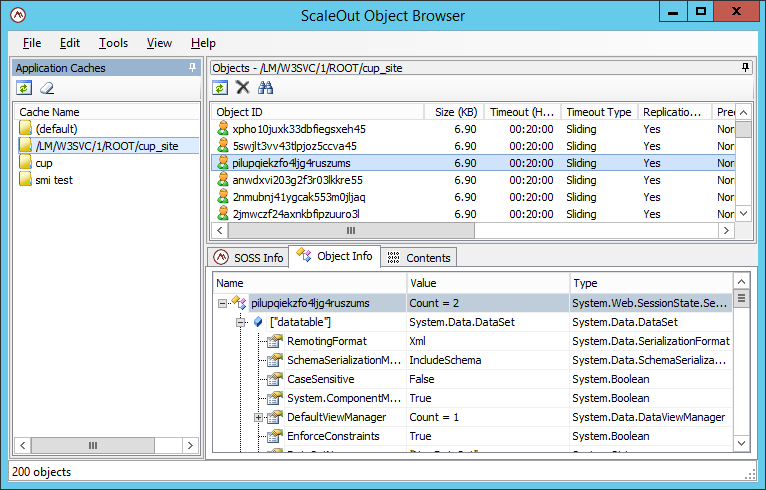The image size is (766, 490).
Task: Click the eraser clear cache icon
Action: point(47,88)
